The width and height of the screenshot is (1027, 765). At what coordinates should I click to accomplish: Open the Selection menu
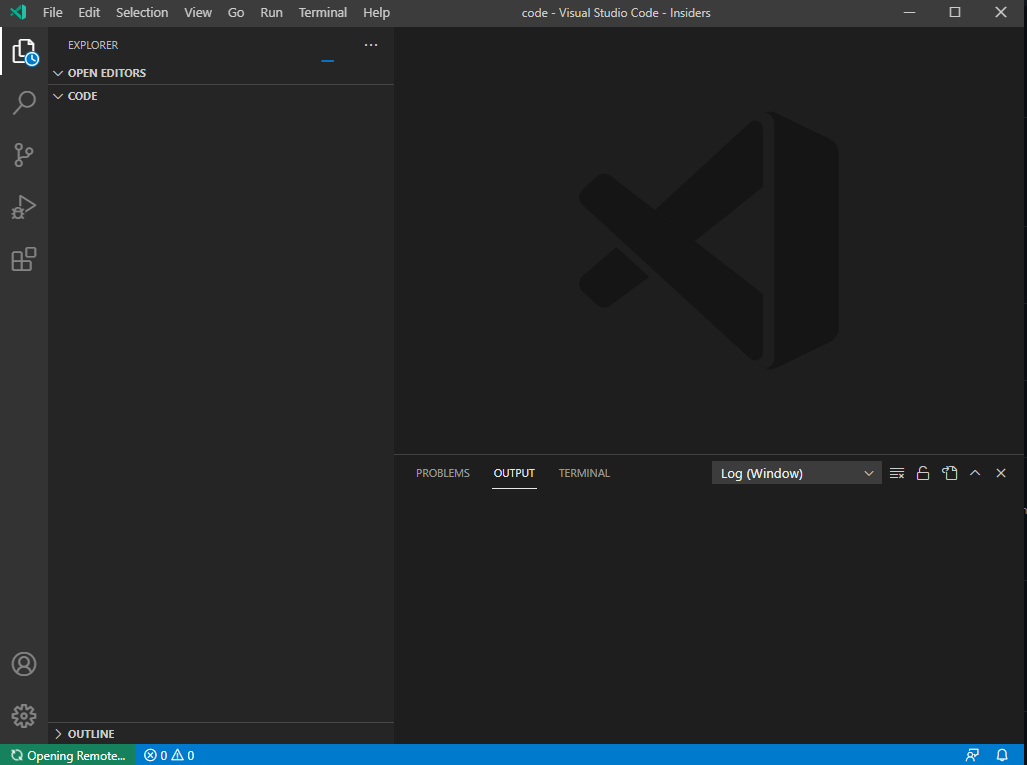[x=142, y=12]
